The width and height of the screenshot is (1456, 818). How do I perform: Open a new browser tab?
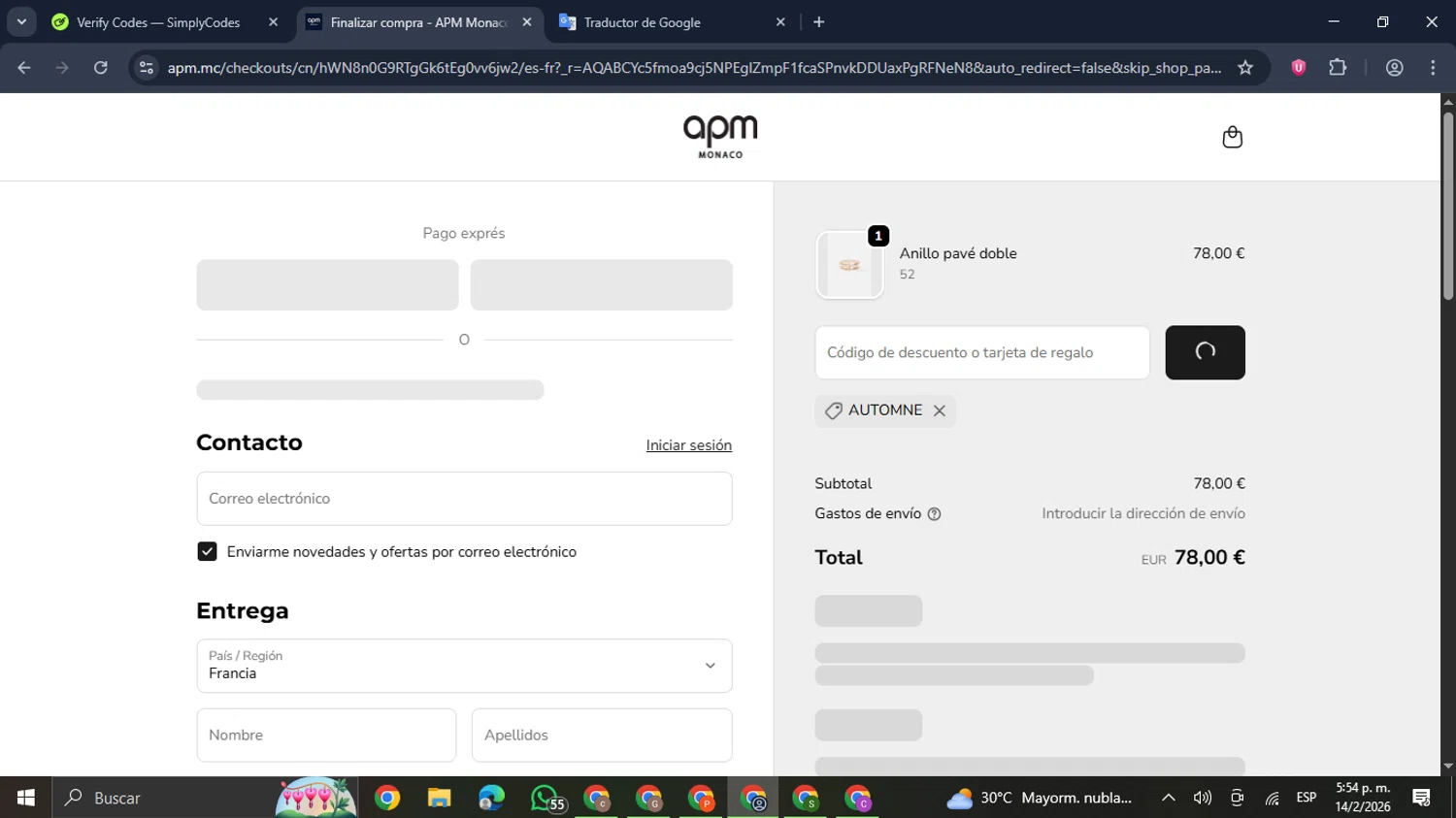818,22
